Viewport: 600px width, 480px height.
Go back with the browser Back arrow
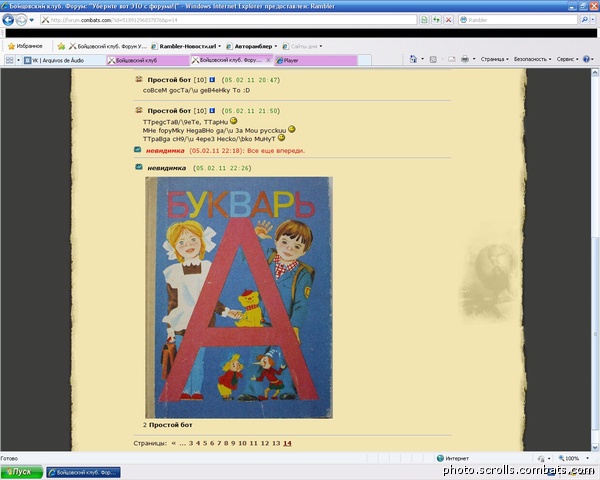[x=8, y=20]
